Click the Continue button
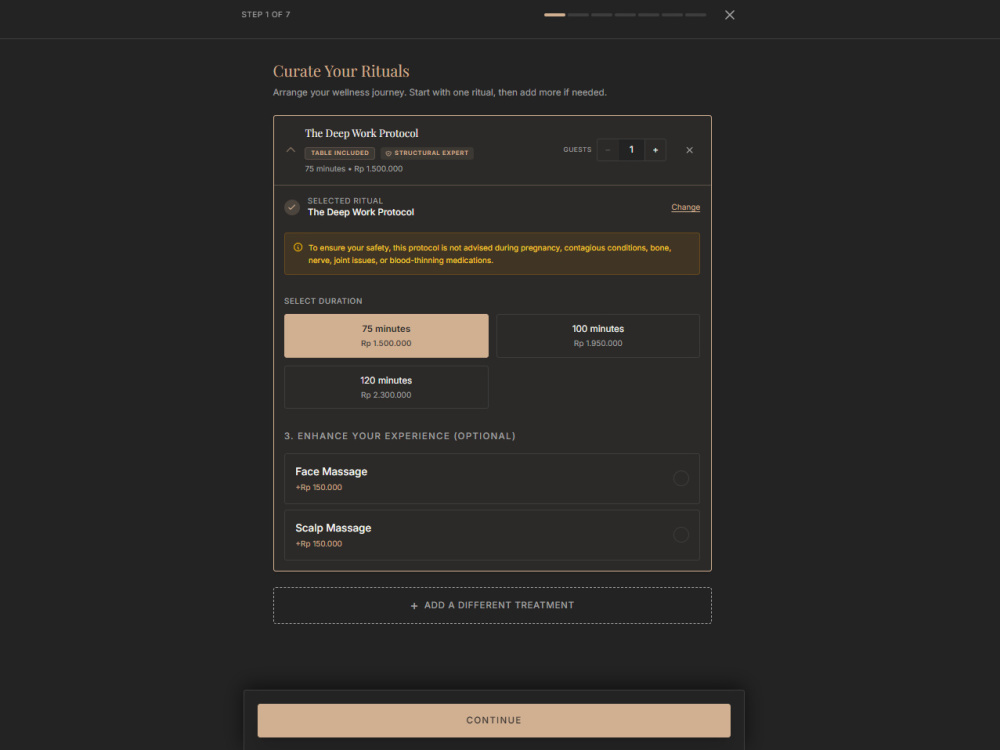This screenshot has height=750, width=1000. tap(494, 720)
